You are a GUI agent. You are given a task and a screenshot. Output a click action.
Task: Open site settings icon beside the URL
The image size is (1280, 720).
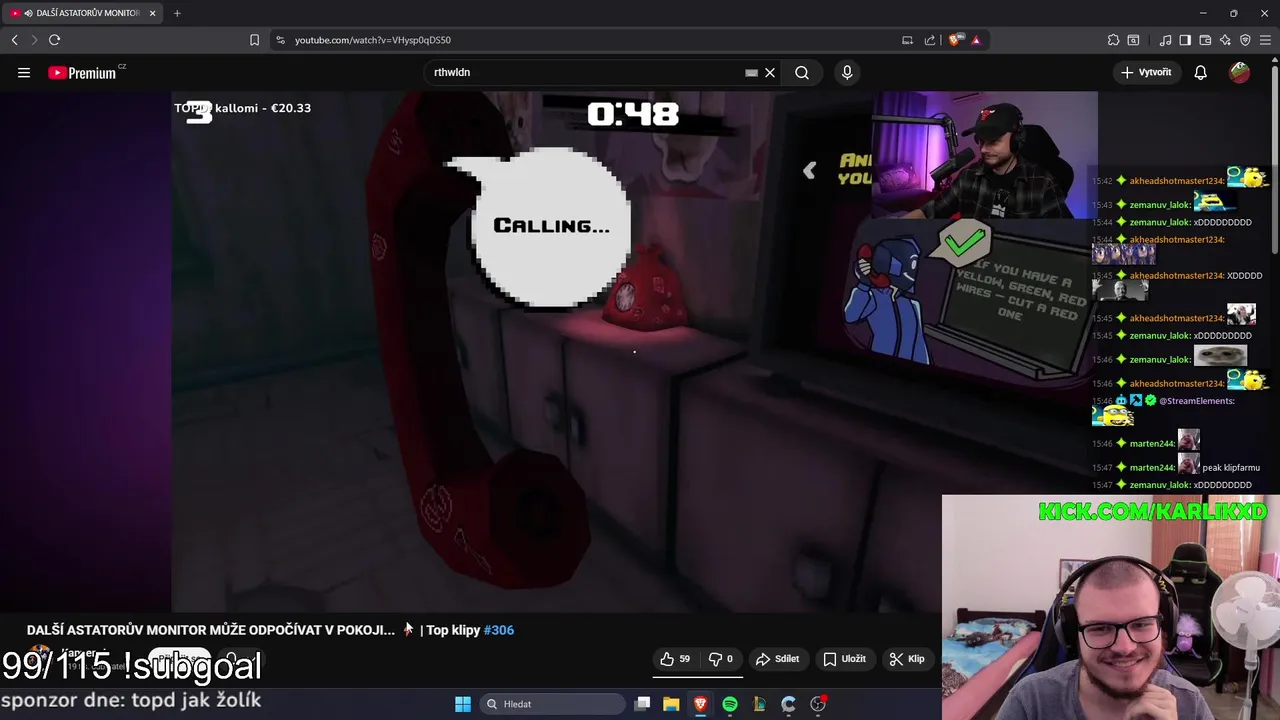(280, 40)
